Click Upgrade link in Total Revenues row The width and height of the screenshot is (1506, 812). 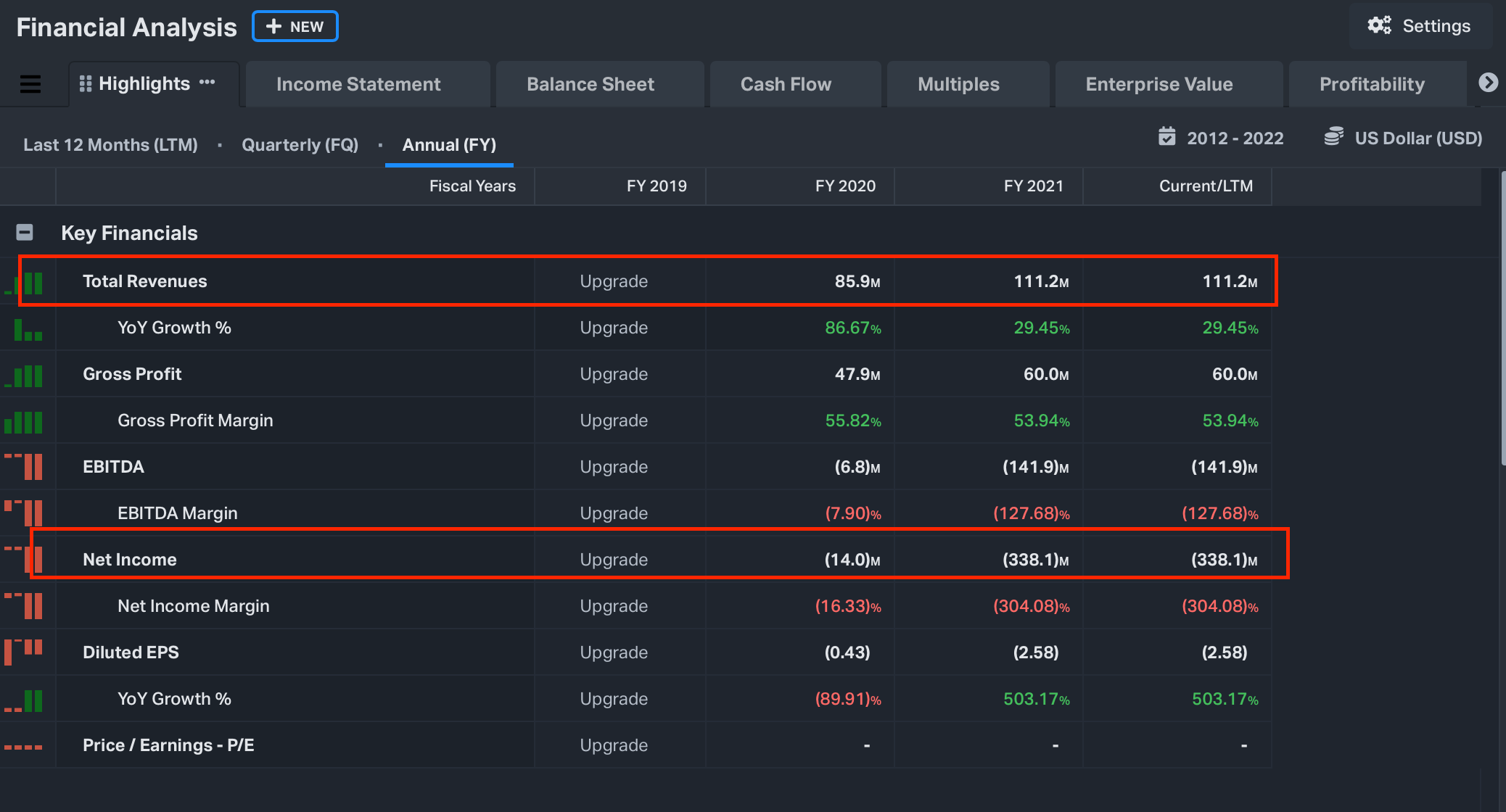(614, 281)
